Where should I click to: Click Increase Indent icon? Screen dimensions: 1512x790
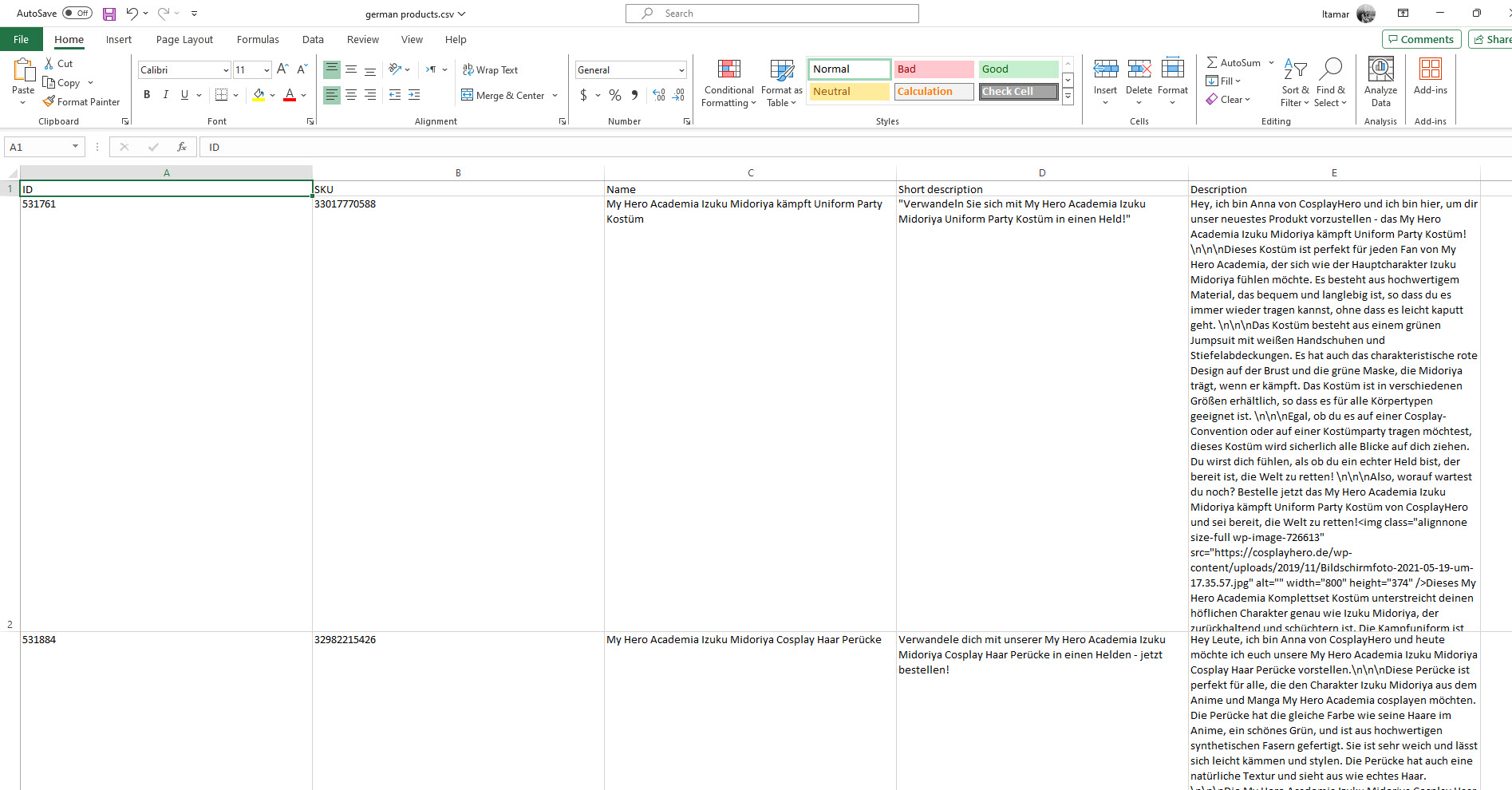(x=414, y=95)
